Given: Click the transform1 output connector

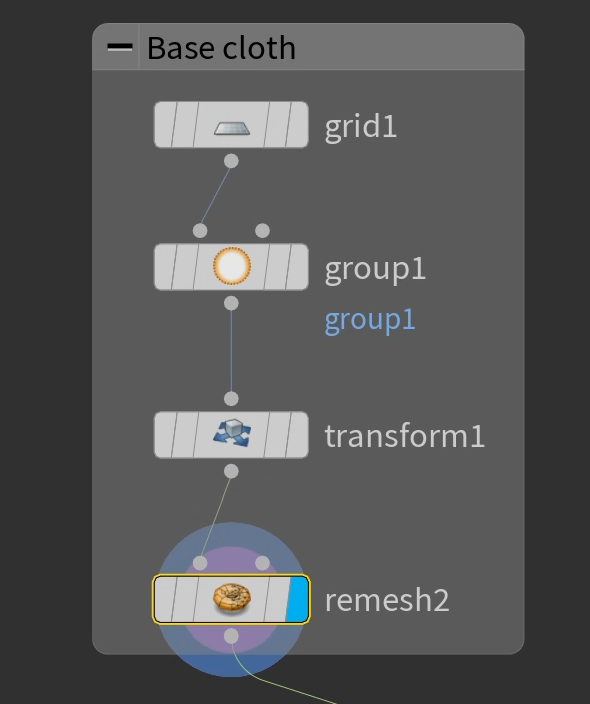Looking at the screenshot, I should [231, 471].
